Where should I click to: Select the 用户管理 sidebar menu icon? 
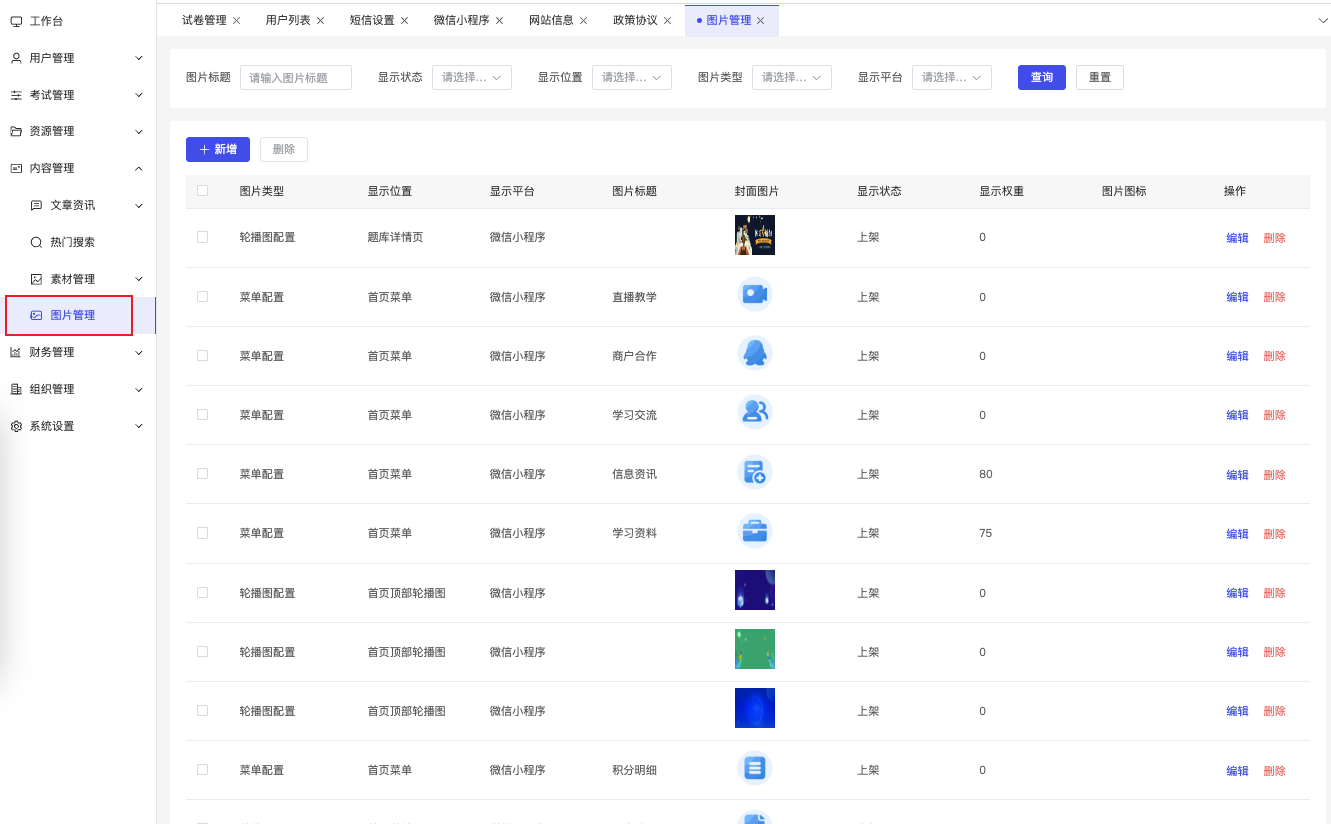15,57
